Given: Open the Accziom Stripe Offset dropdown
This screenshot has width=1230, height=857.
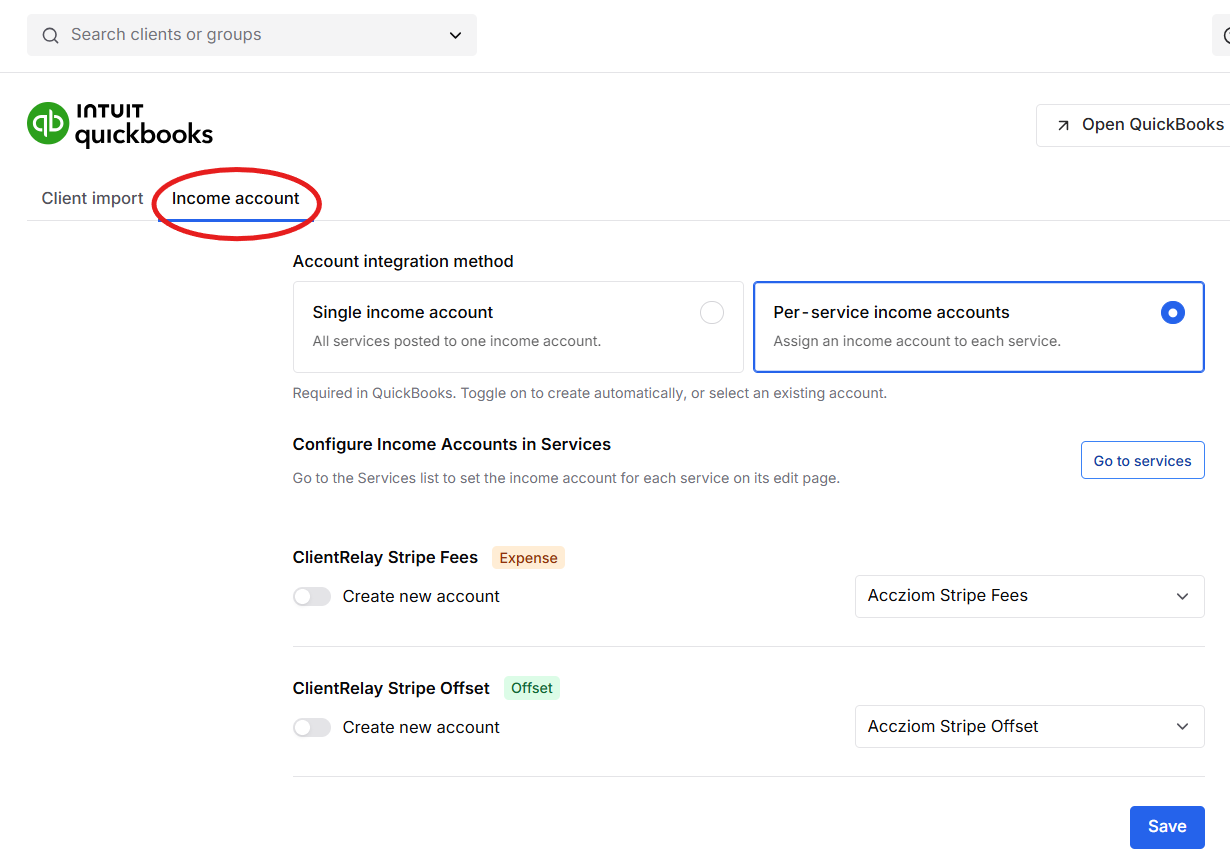Looking at the screenshot, I should pyautogui.click(x=1029, y=727).
